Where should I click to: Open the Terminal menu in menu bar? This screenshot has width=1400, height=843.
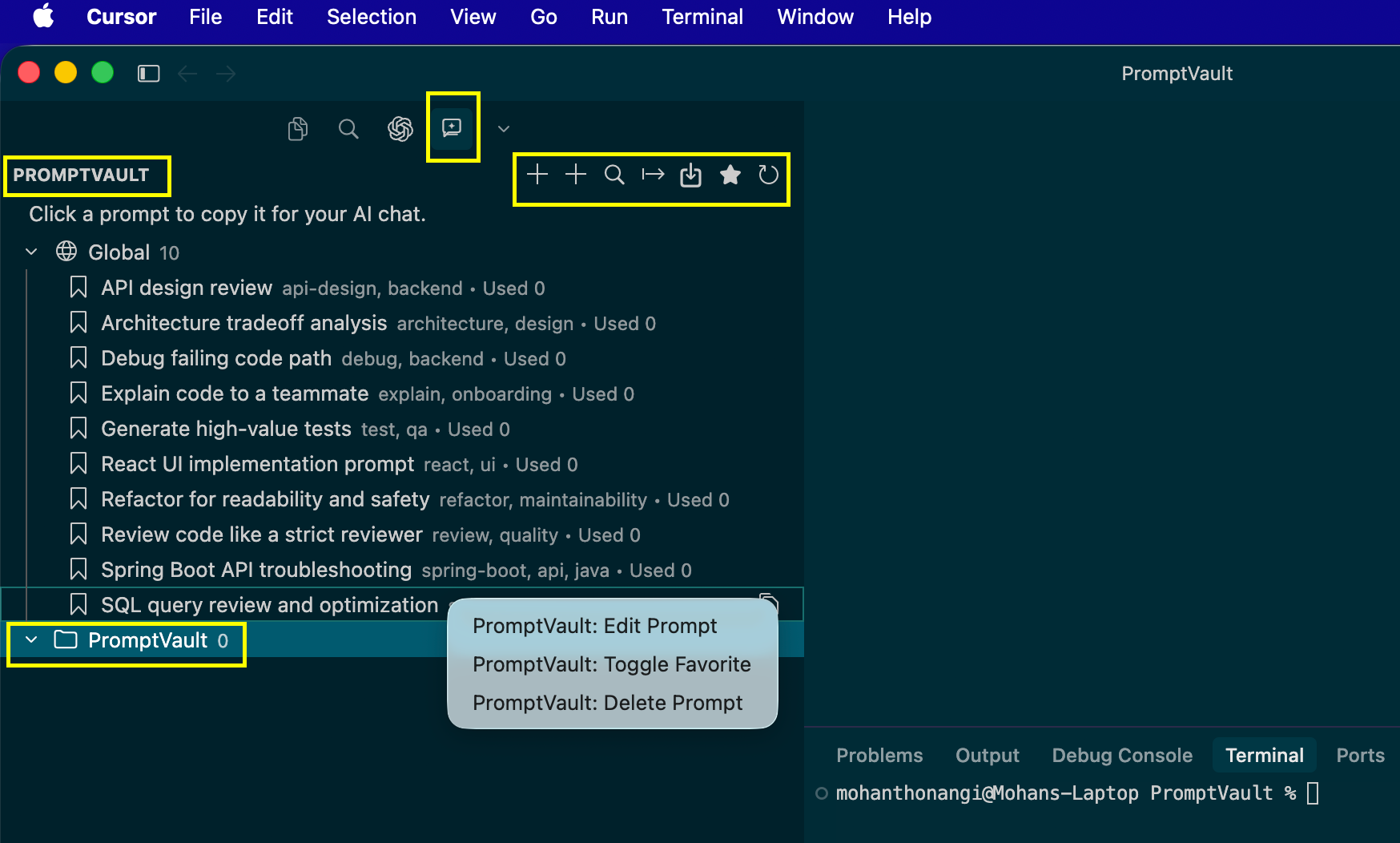click(x=702, y=16)
